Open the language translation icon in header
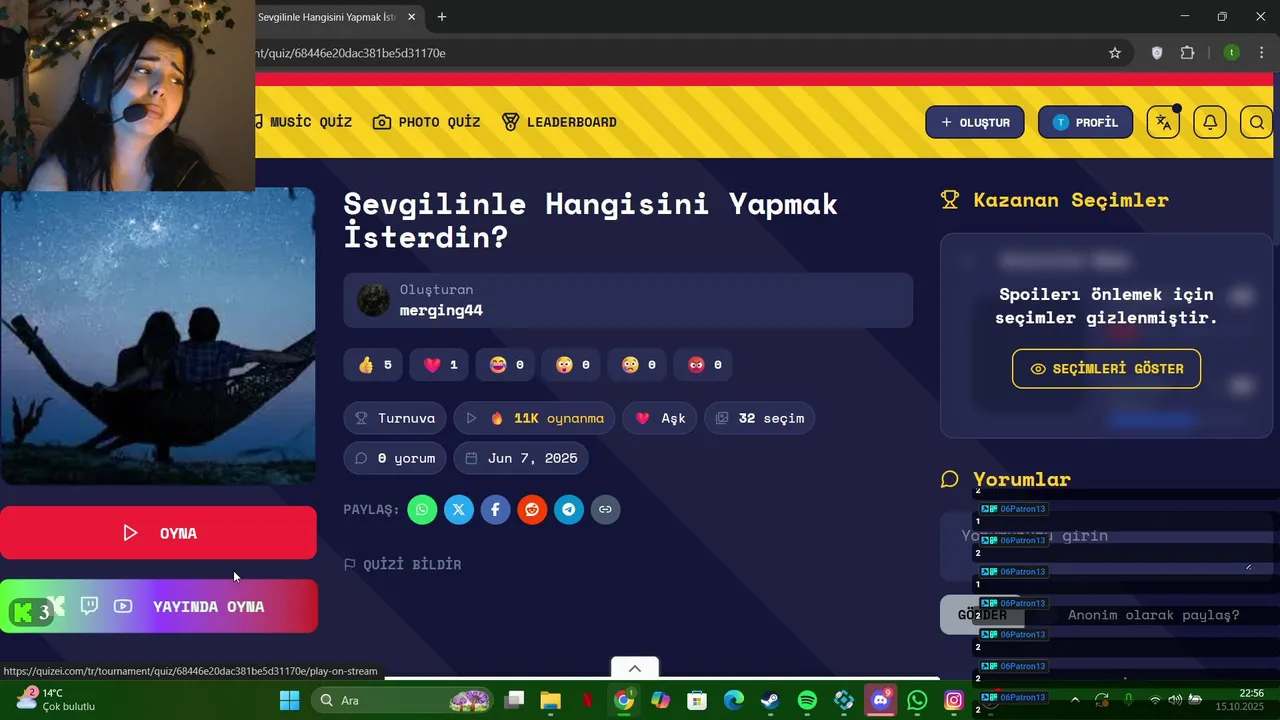The width and height of the screenshot is (1280, 720). [1163, 122]
